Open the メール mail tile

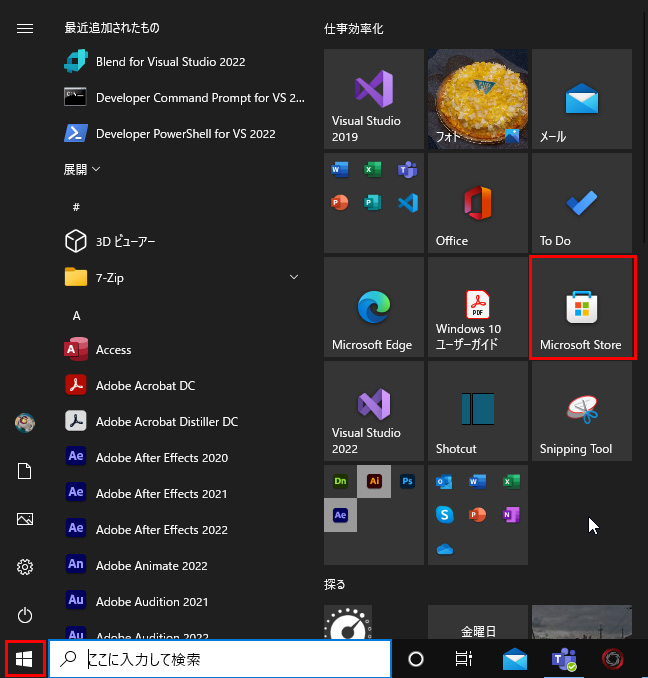(x=582, y=99)
